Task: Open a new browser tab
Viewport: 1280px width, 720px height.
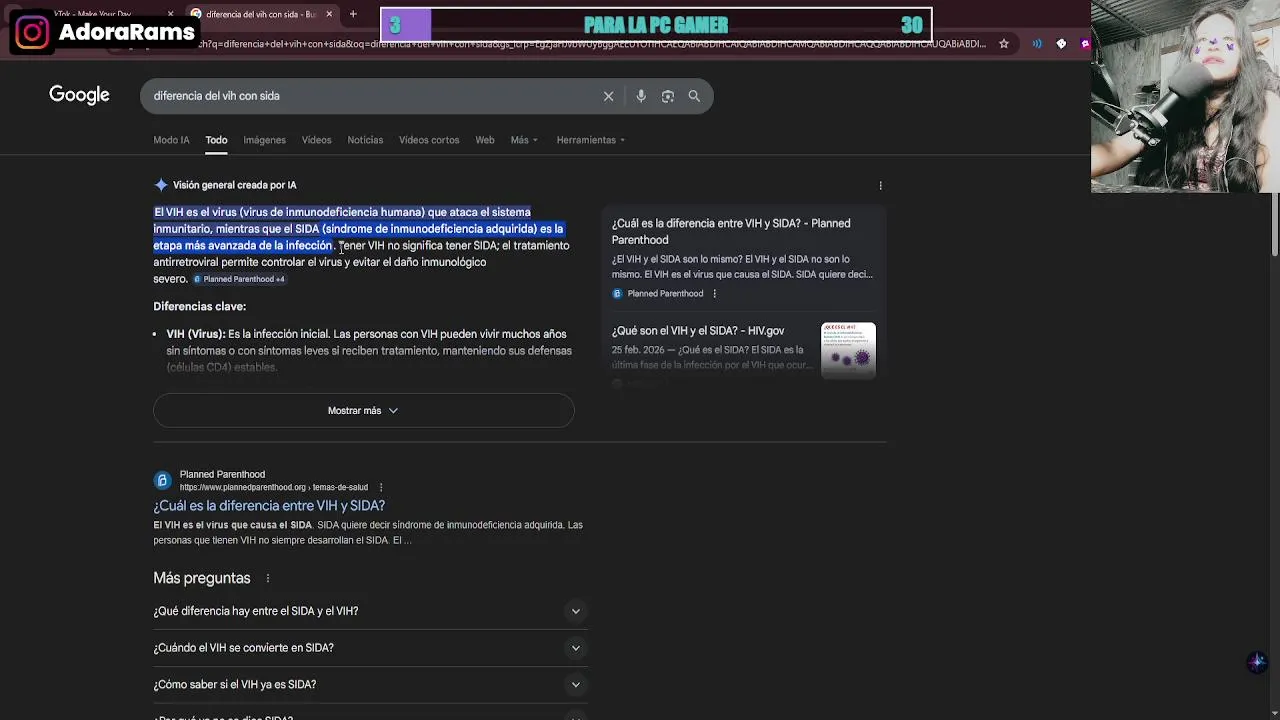Action: (x=353, y=14)
